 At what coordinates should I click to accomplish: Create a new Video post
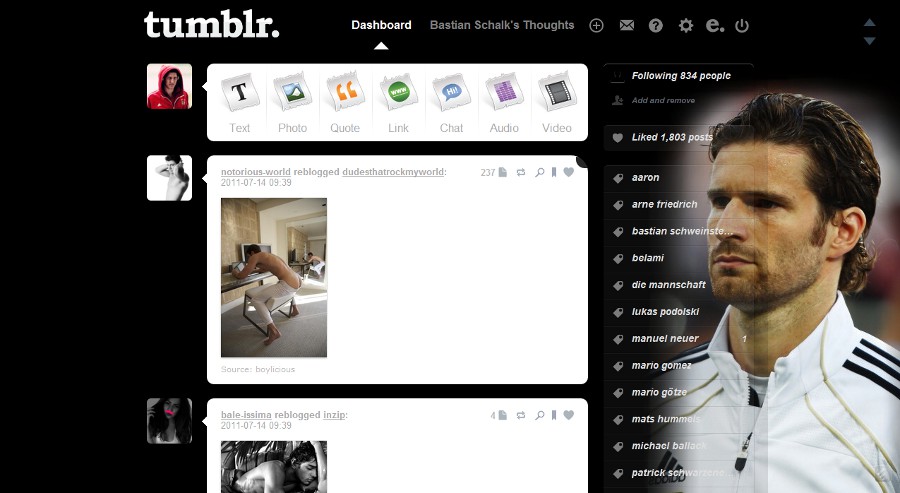click(x=557, y=103)
